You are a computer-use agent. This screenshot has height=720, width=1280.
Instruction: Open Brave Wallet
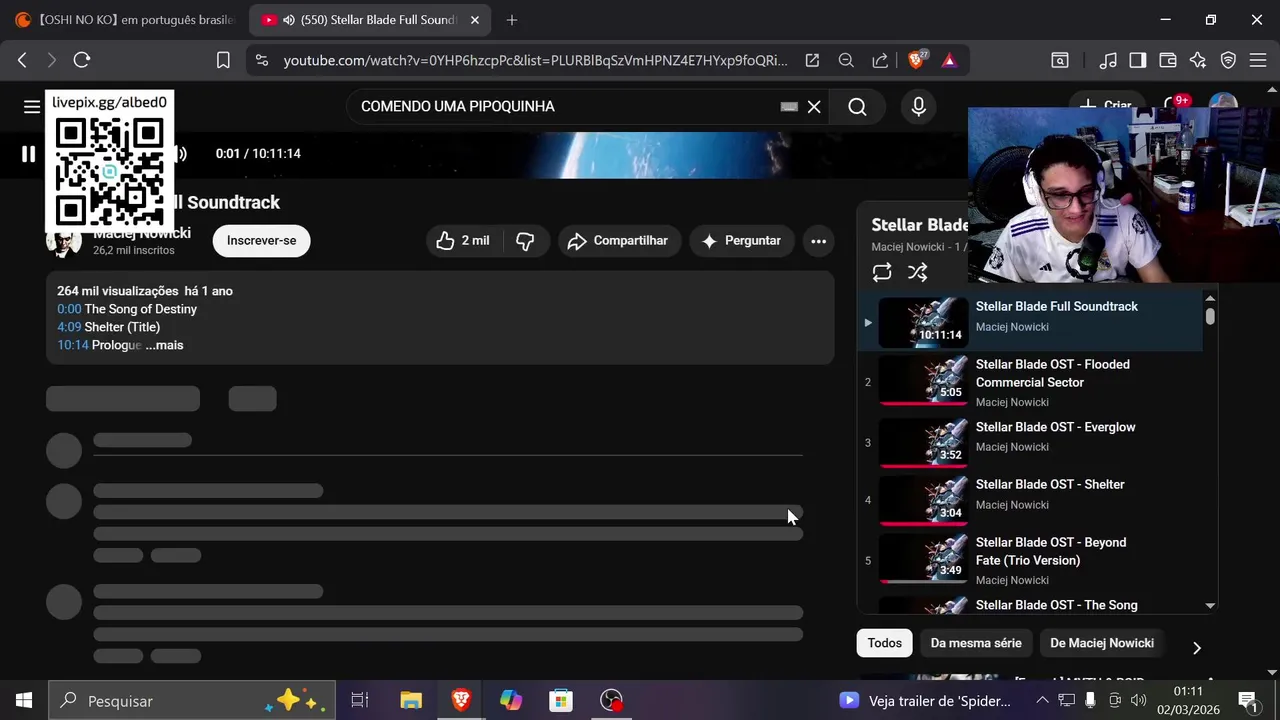[1168, 60]
